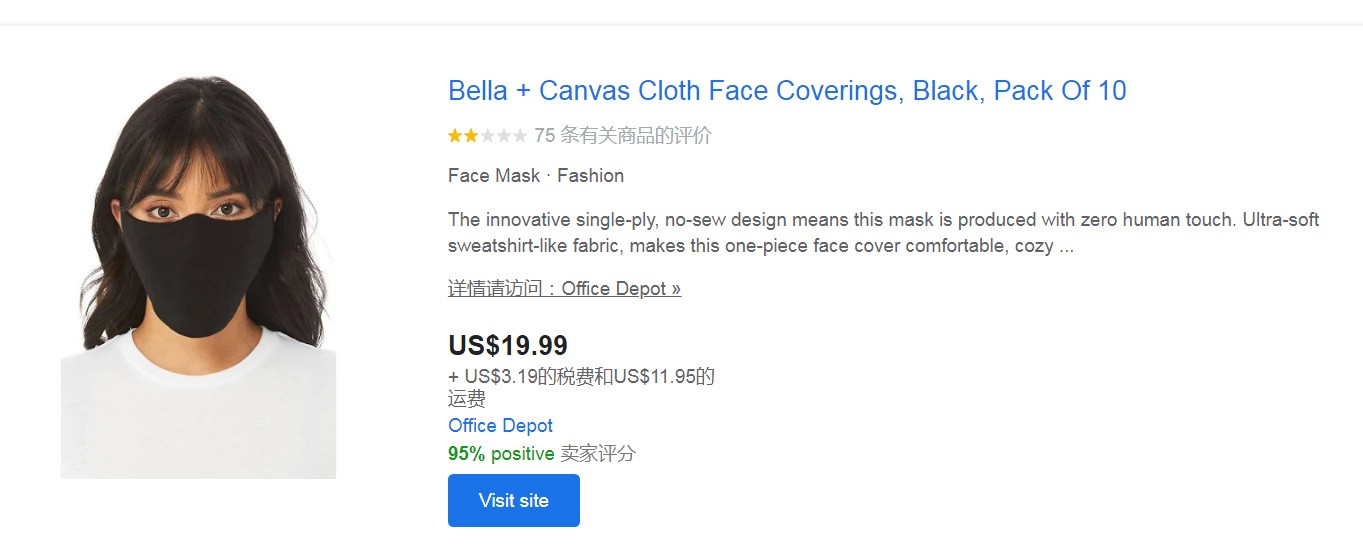Click the fifth gray rating star
The height and width of the screenshot is (549, 1363).
[519, 136]
